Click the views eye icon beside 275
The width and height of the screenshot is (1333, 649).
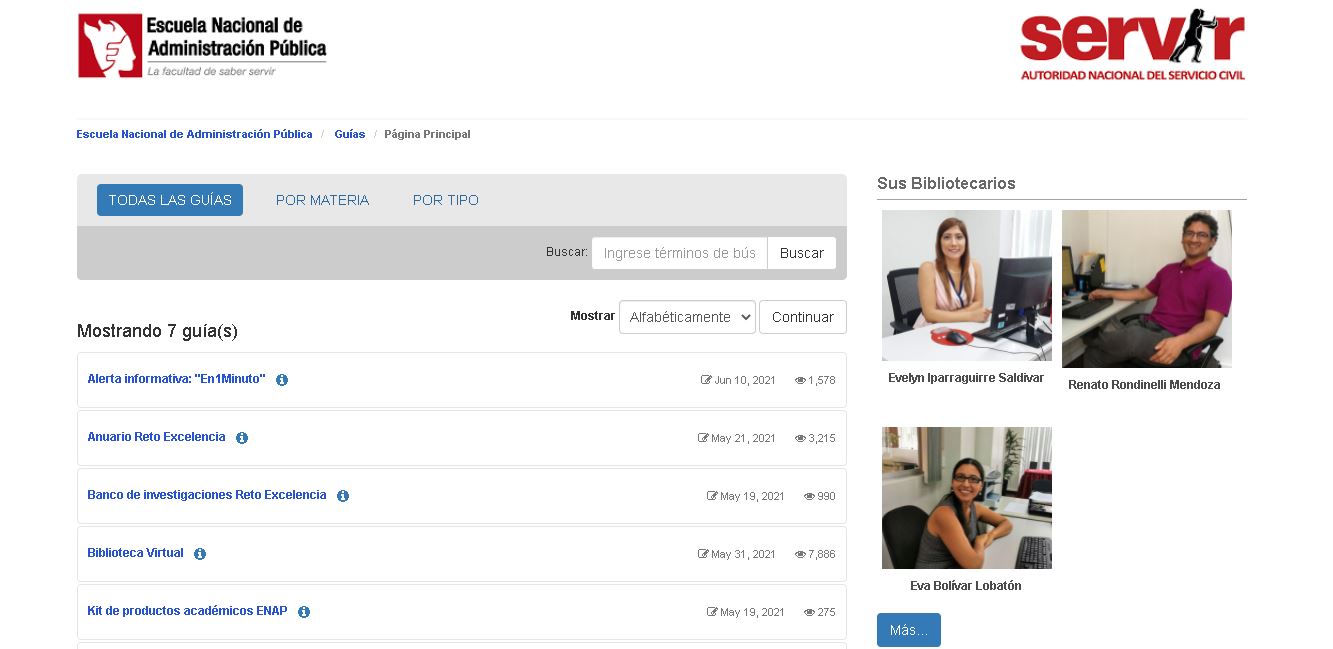coord(809,612)
